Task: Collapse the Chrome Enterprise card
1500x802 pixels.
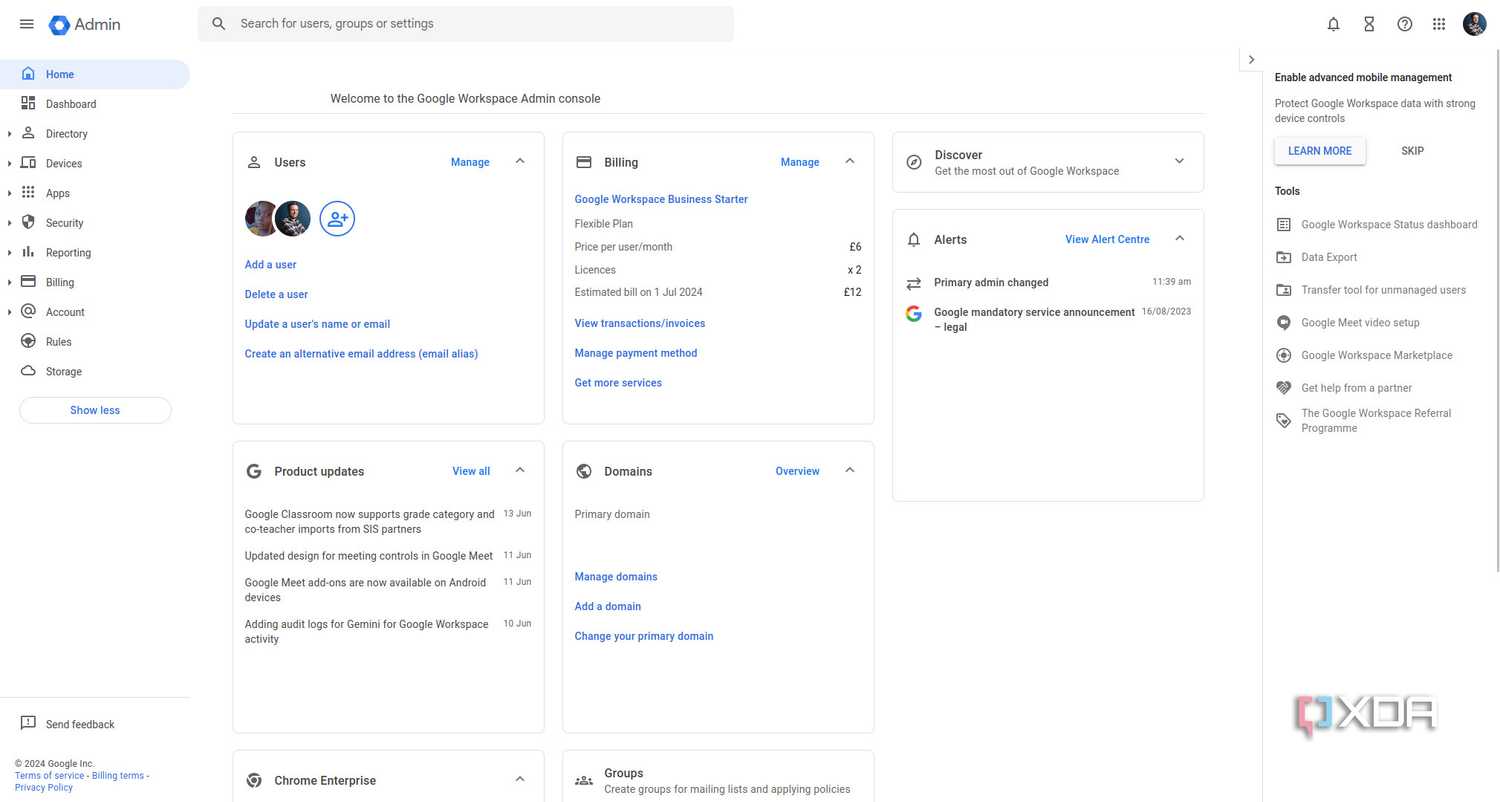Action: click(x=520, y=779)
